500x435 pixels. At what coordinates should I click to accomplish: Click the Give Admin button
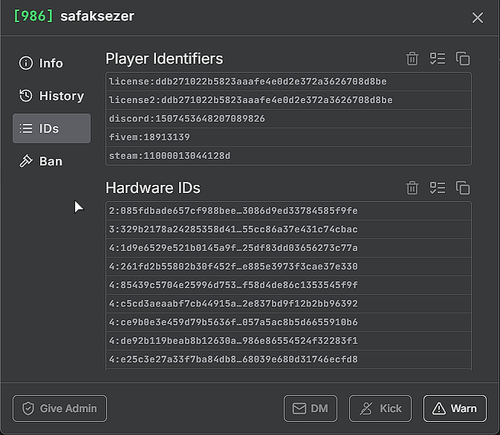pyautogui.click(x=60, y=408)
